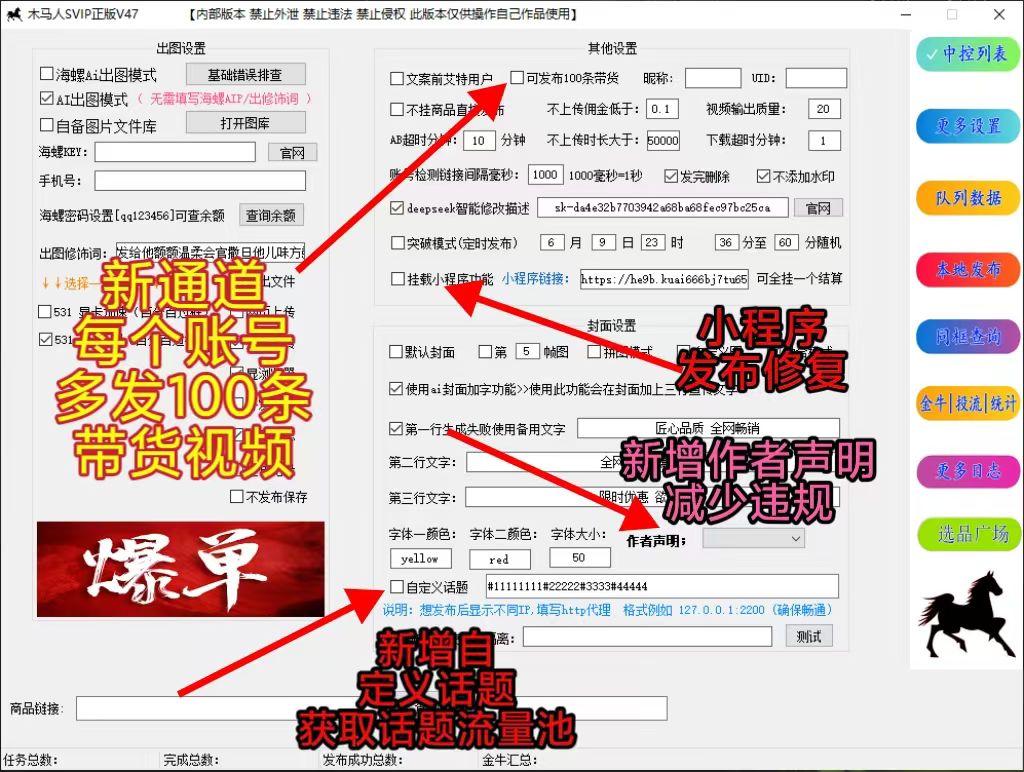Uncheck AI出图模式 checkbox
The width and height of the screenshot is (1024, 772).
(46, 99)
